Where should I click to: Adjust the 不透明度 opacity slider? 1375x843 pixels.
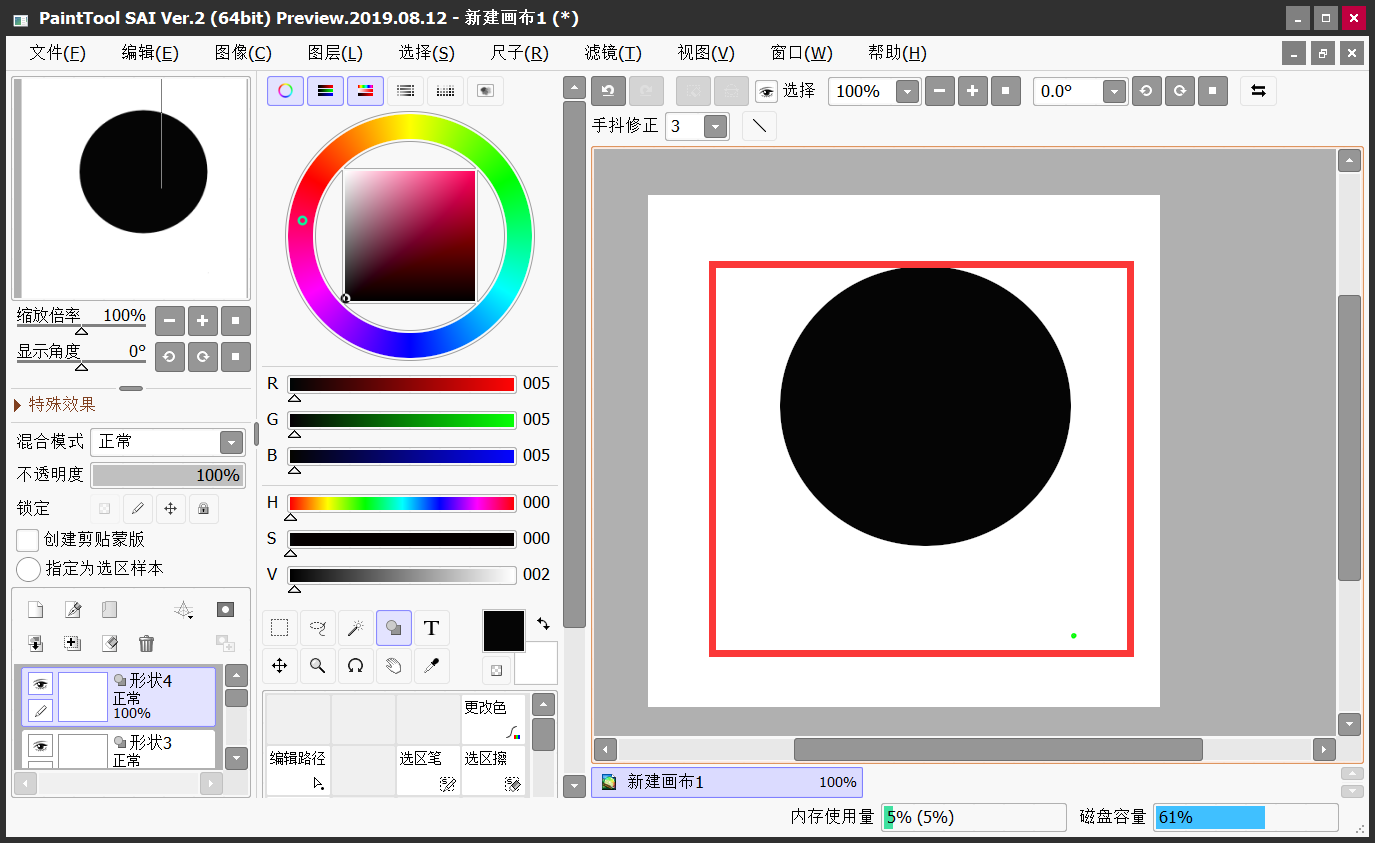pos(168,475)
